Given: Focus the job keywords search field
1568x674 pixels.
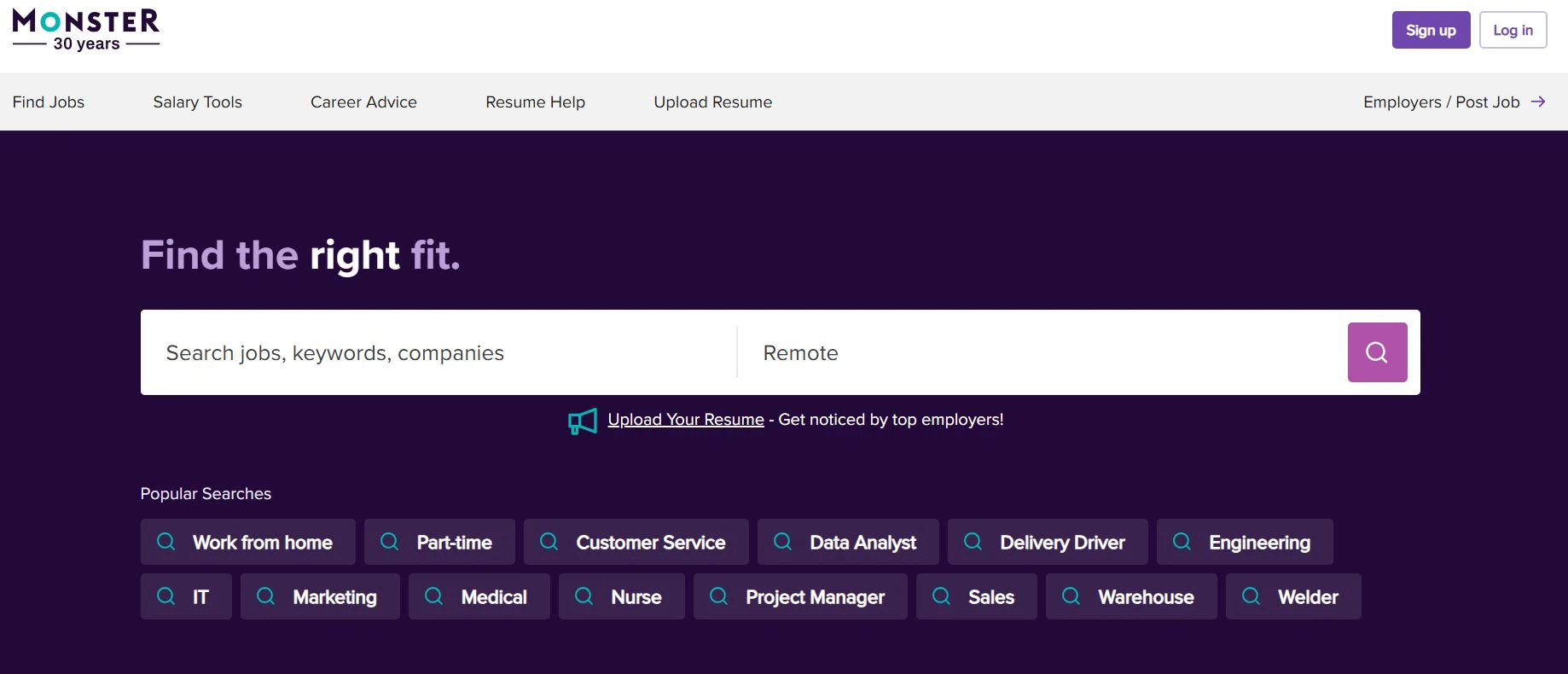Looking at the screenshot, I should [x=438, y=353].
